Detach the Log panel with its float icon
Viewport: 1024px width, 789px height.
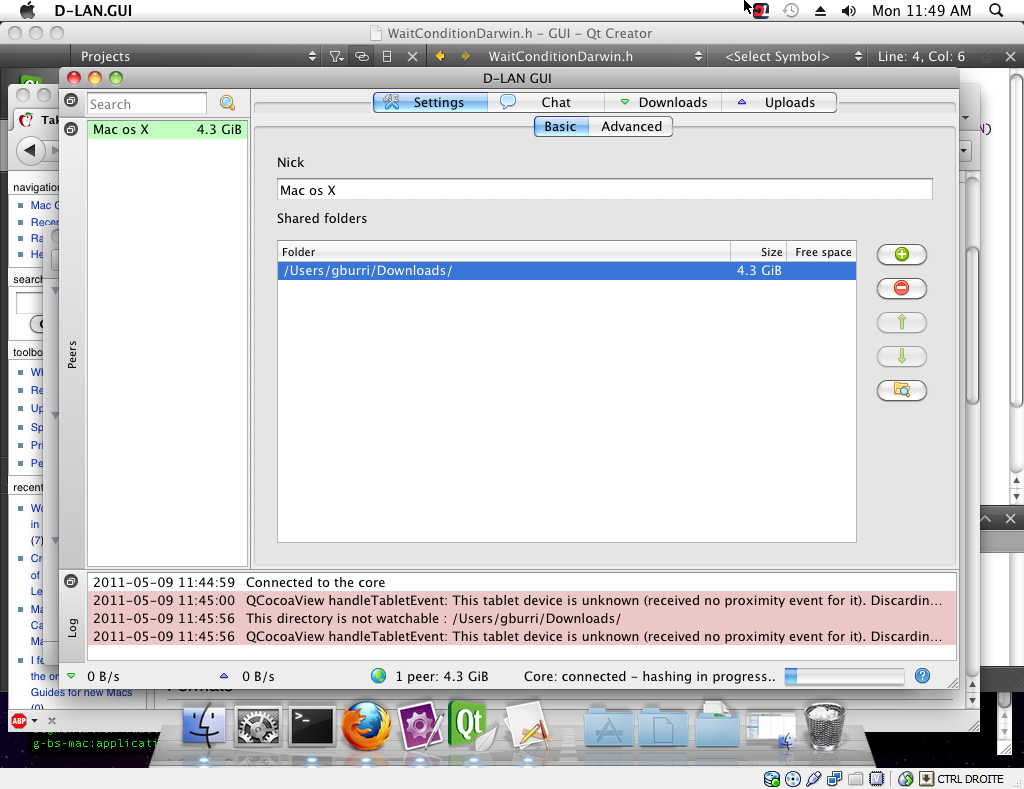(71, 581)
